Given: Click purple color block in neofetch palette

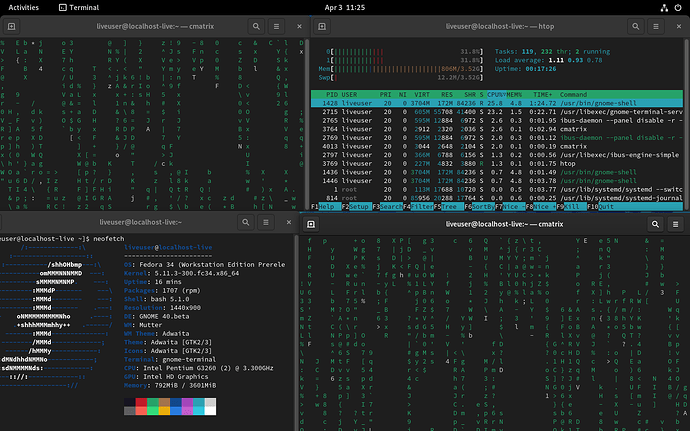Looking at the screenshot, I should click(x=187, y=402).
